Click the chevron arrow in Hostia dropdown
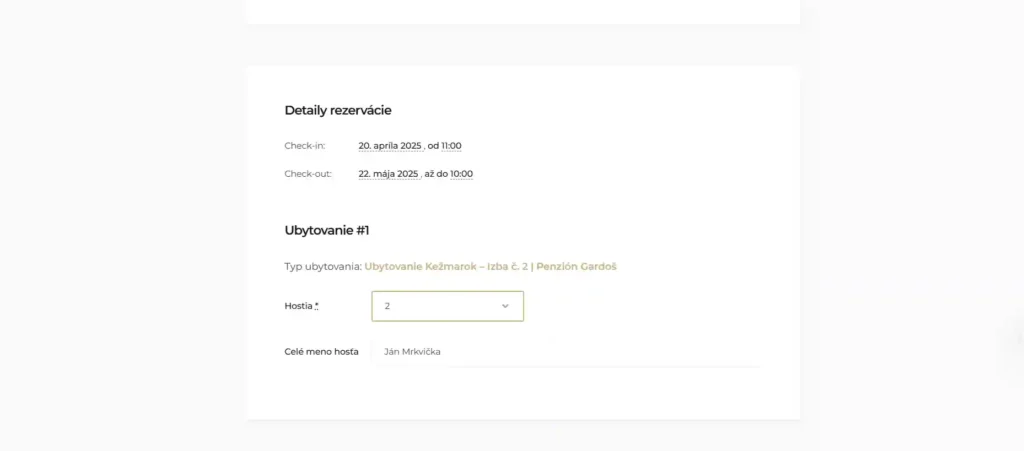 pyautogui.click(x=505, y=306)
